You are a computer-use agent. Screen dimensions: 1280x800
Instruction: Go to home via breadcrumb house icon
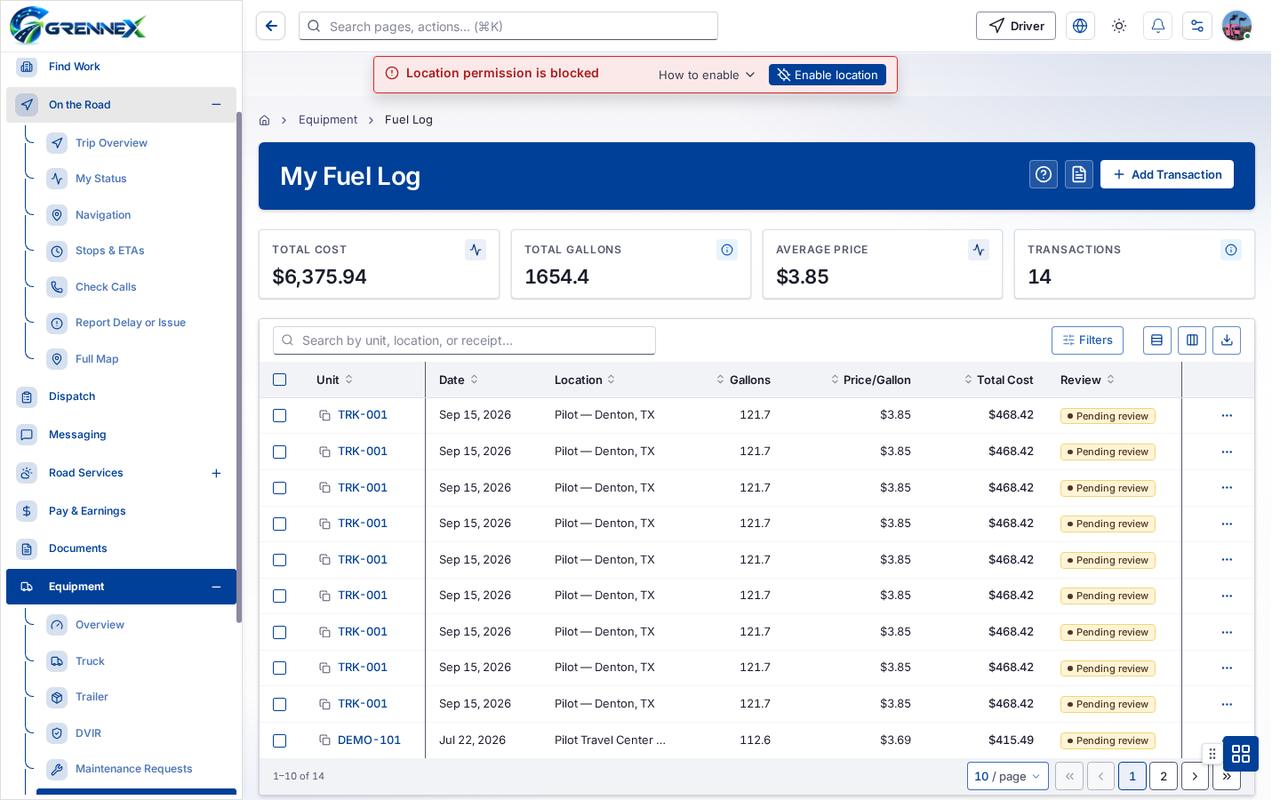(264, 120)
